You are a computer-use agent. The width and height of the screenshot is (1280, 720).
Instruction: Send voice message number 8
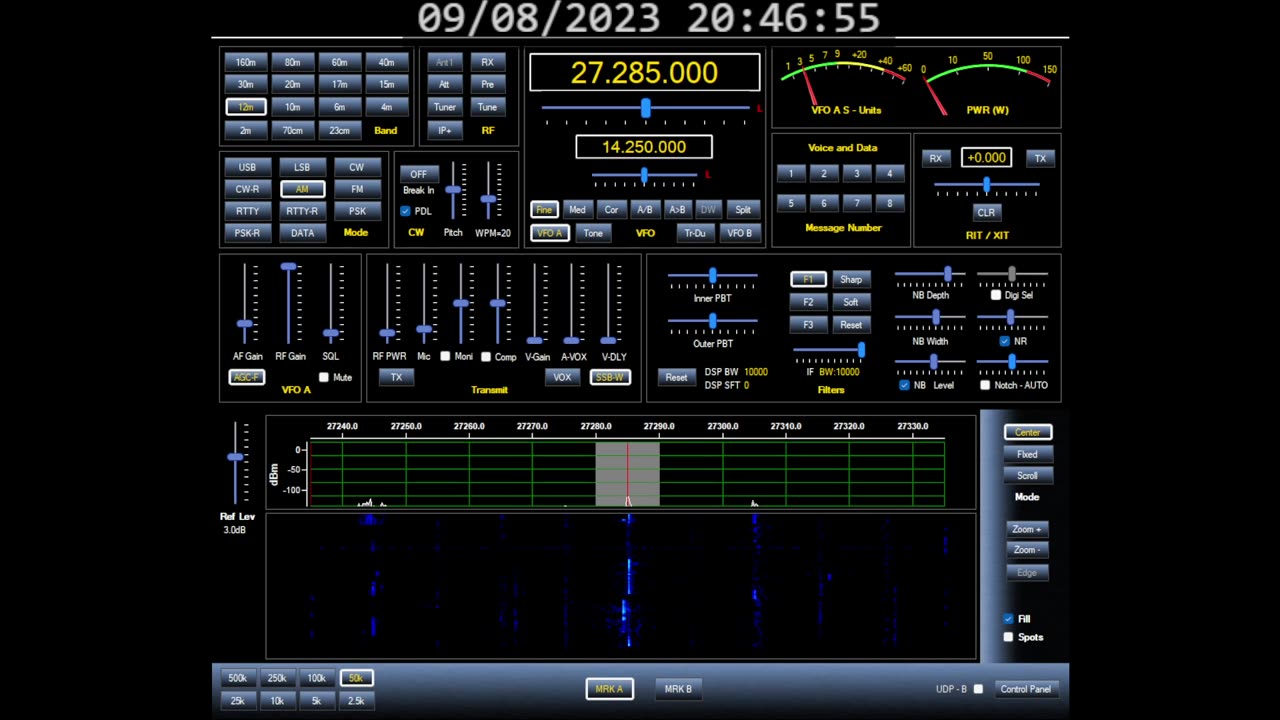889,203
